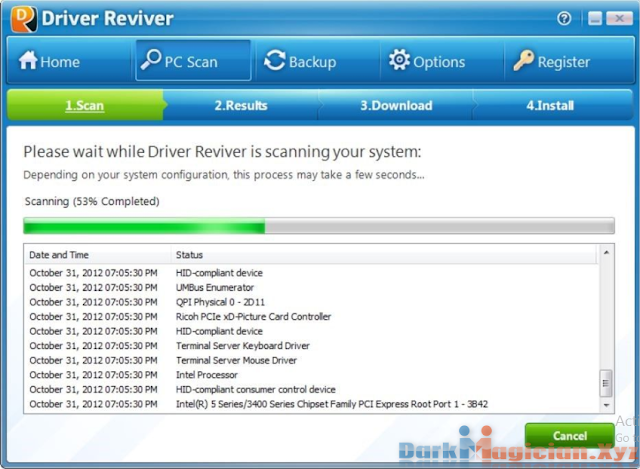
Task: Click scroll up arrow in log list
Action: pyautogui.click(x=606, y=253)
